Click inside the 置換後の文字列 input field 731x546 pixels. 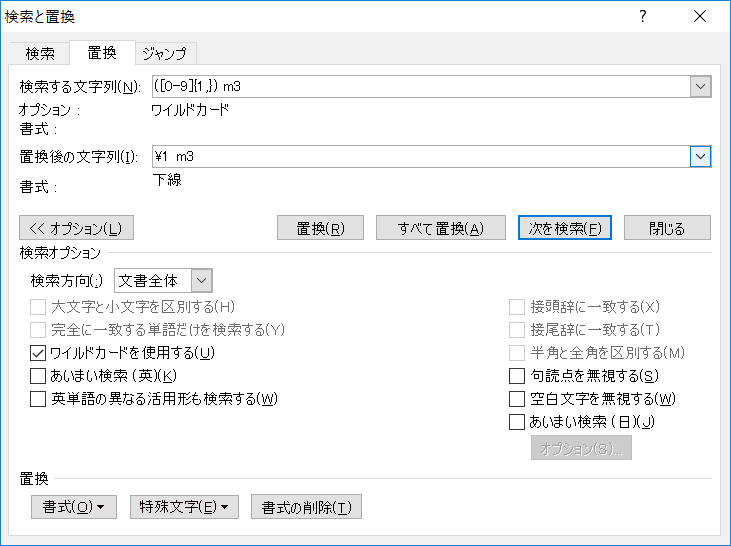click(x=420, y=157)
